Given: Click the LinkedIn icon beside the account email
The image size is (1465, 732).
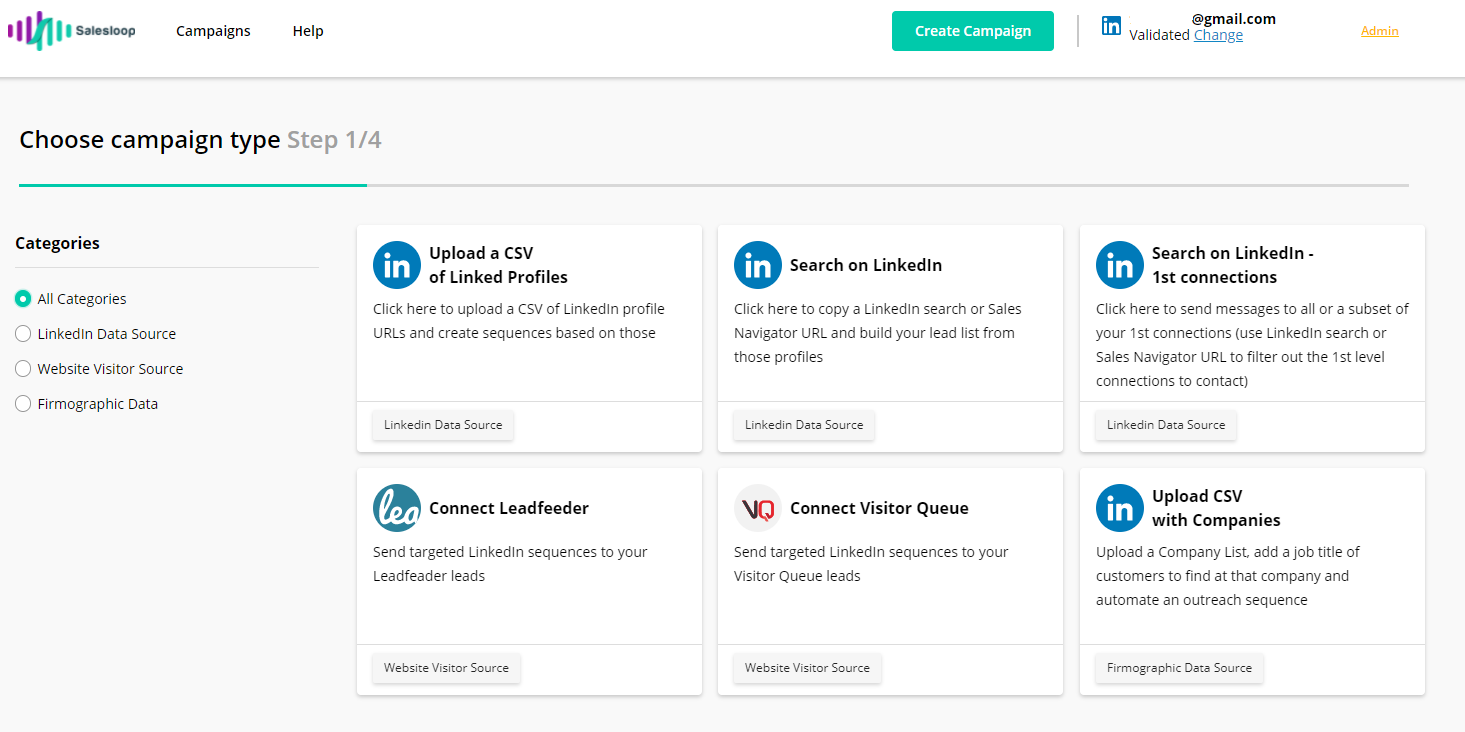Looking at the screenshot, I should [x=1111, y=26].
